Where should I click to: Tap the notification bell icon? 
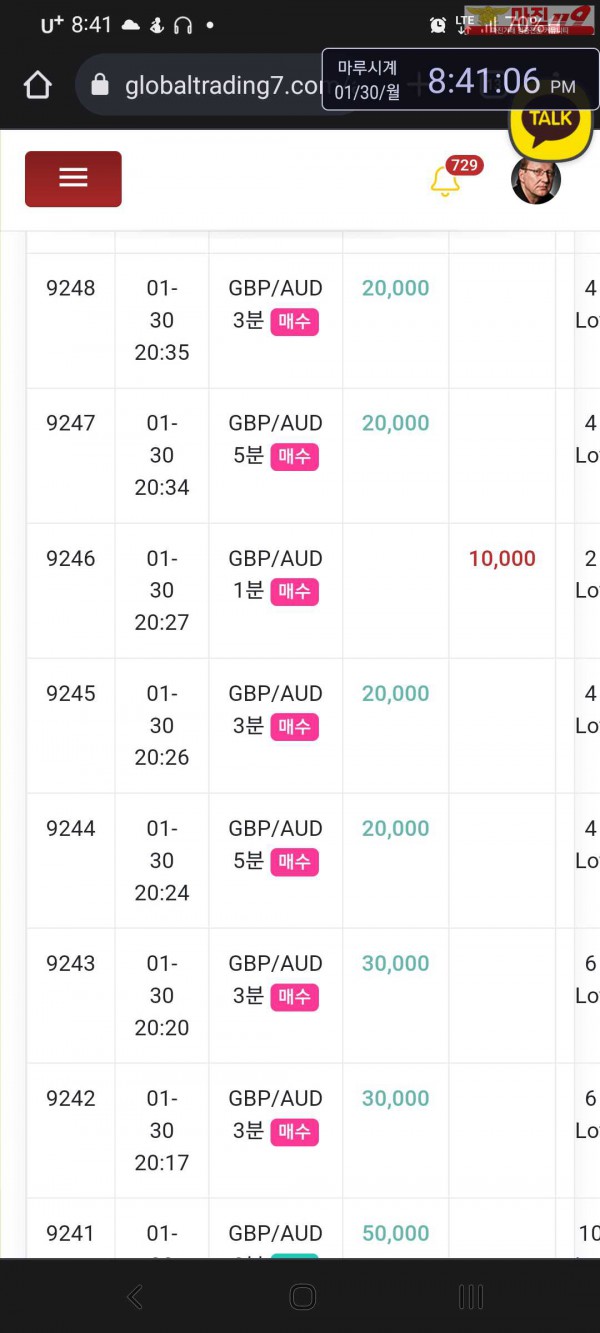(444, 182)
